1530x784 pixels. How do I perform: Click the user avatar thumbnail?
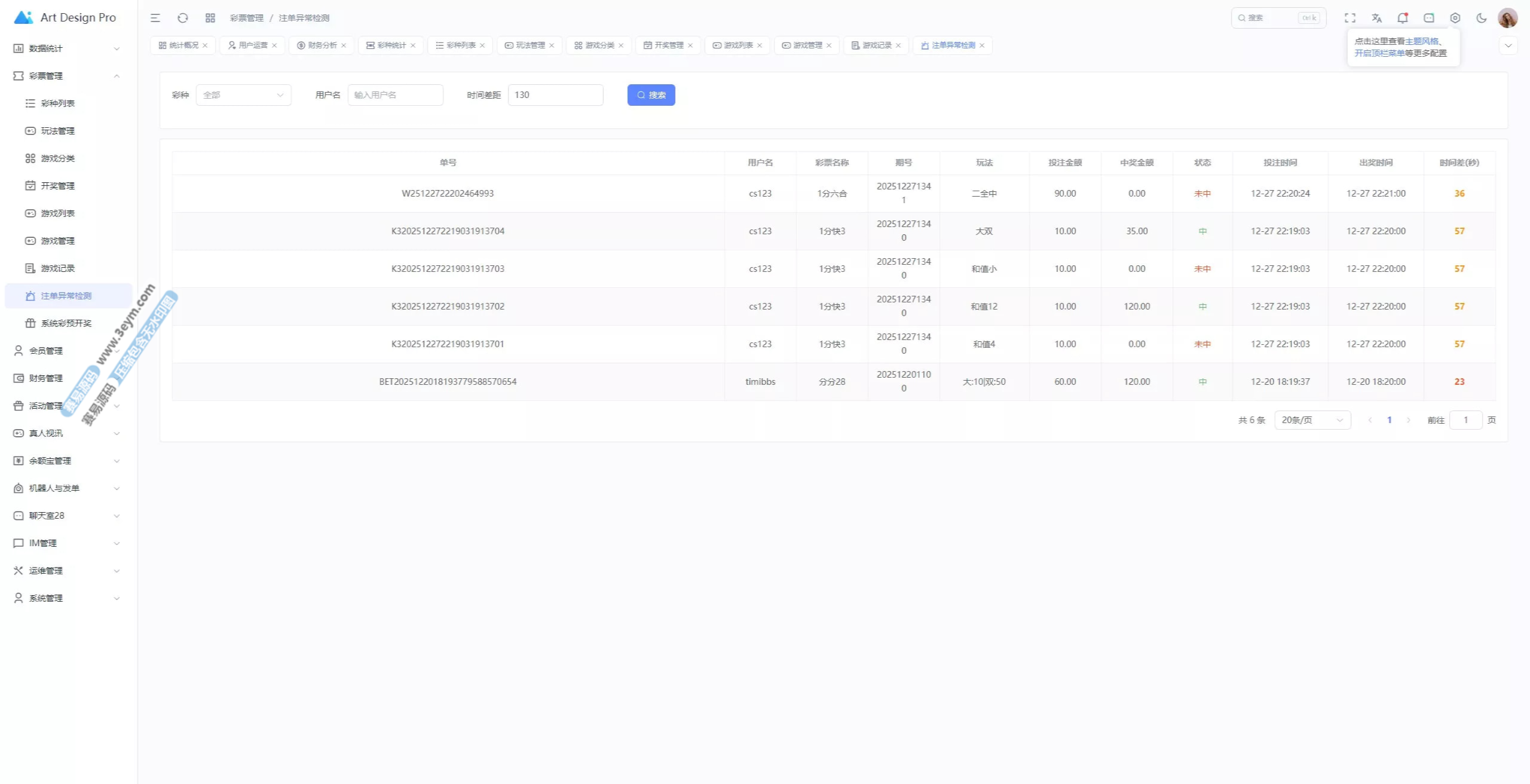pos(1507,18)
